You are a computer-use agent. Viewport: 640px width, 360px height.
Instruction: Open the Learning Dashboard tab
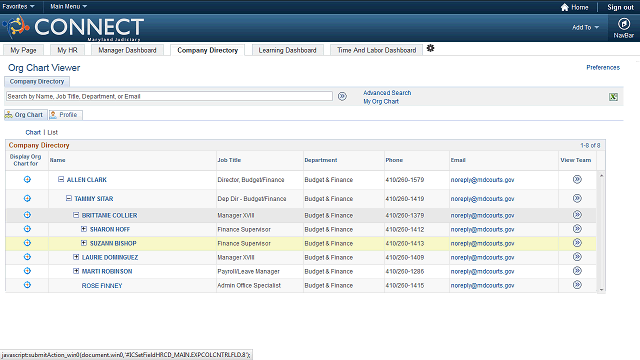pyautogui.click(x=287, y=50)
